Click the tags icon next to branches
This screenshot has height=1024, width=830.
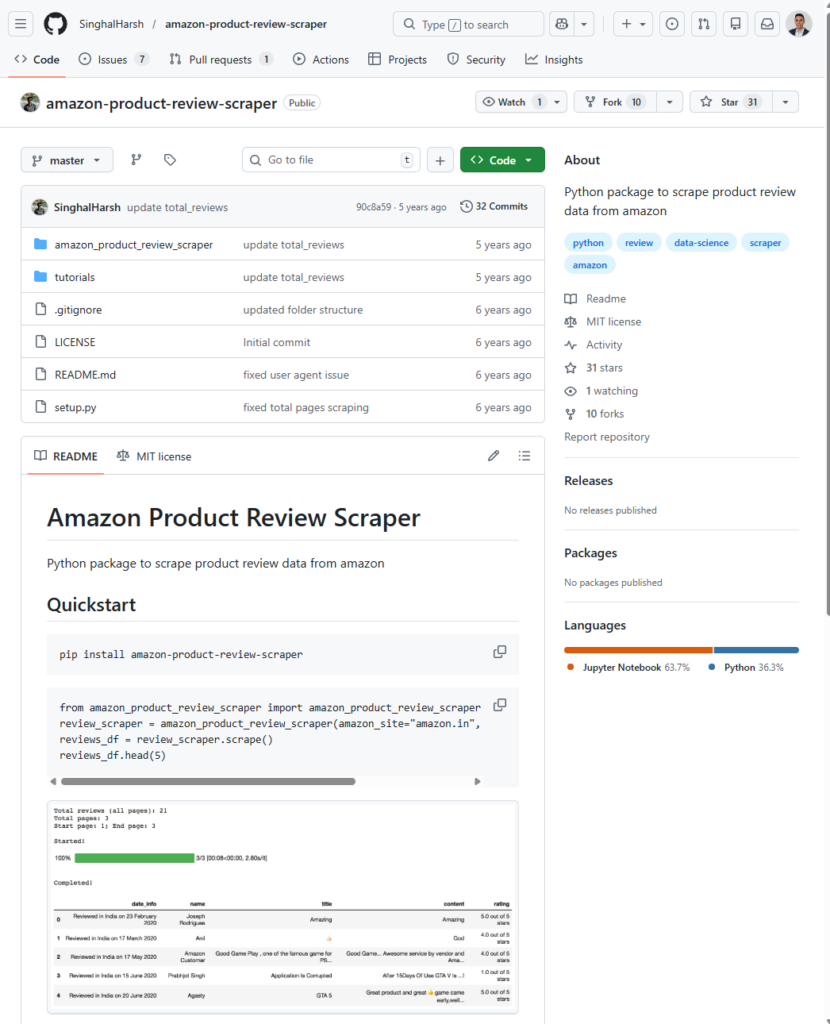click(168, 159)
